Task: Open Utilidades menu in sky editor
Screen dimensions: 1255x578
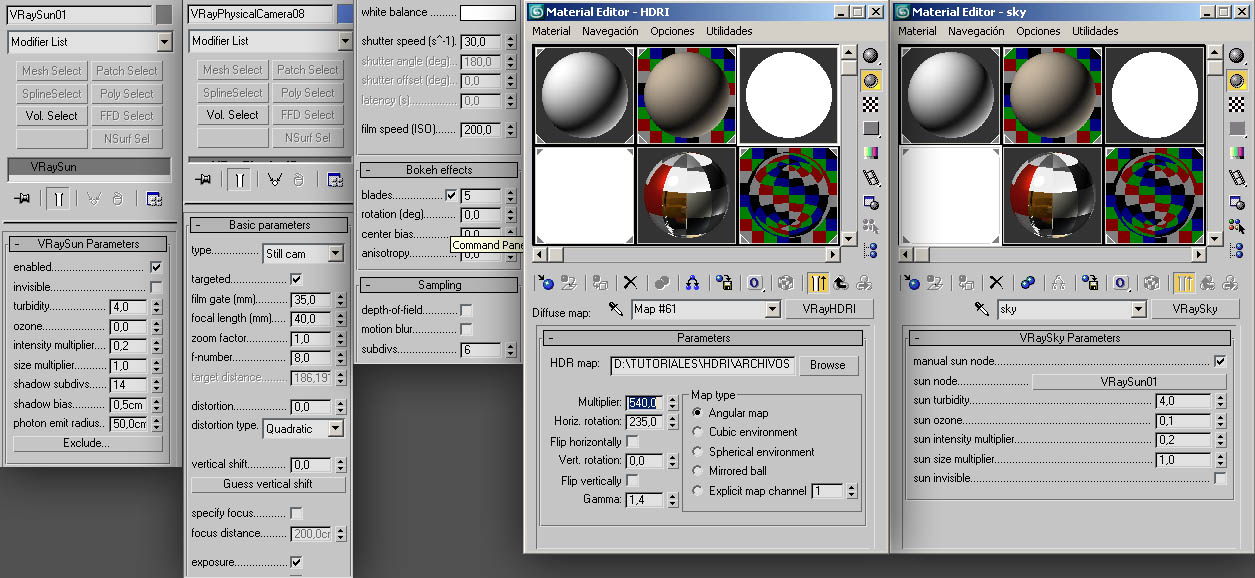Action: (x=1095, y=31)
